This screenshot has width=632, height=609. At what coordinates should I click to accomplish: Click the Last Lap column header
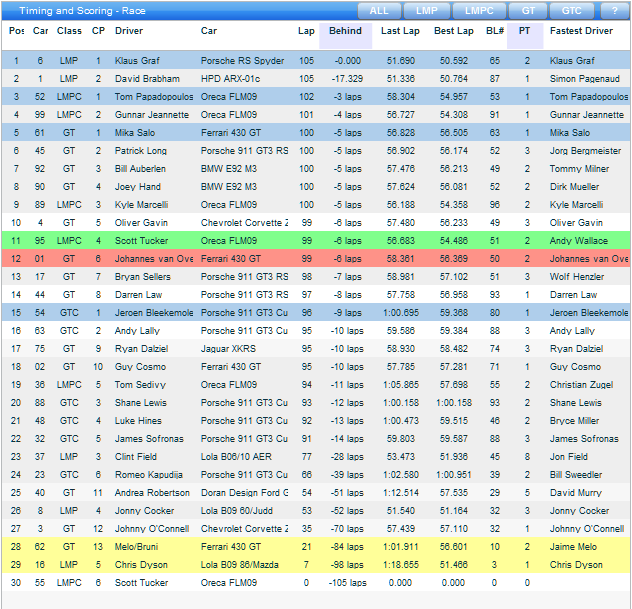point(399,31)
